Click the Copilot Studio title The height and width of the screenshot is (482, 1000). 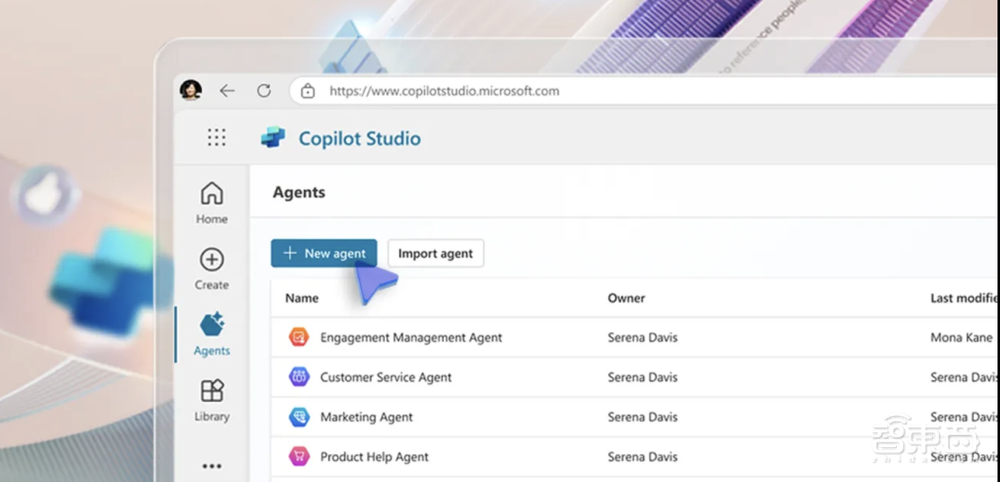[x=360, y=138]
